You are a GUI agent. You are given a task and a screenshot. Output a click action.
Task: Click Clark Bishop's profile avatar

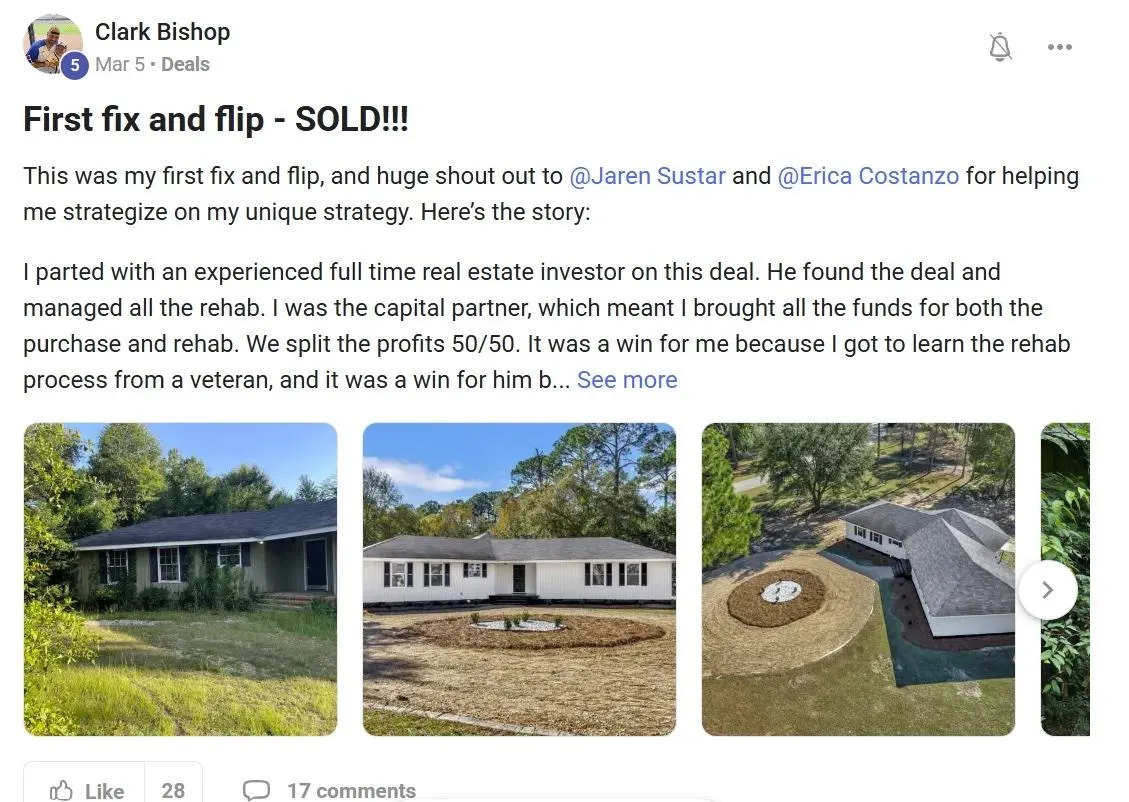[x=52, y=43]
